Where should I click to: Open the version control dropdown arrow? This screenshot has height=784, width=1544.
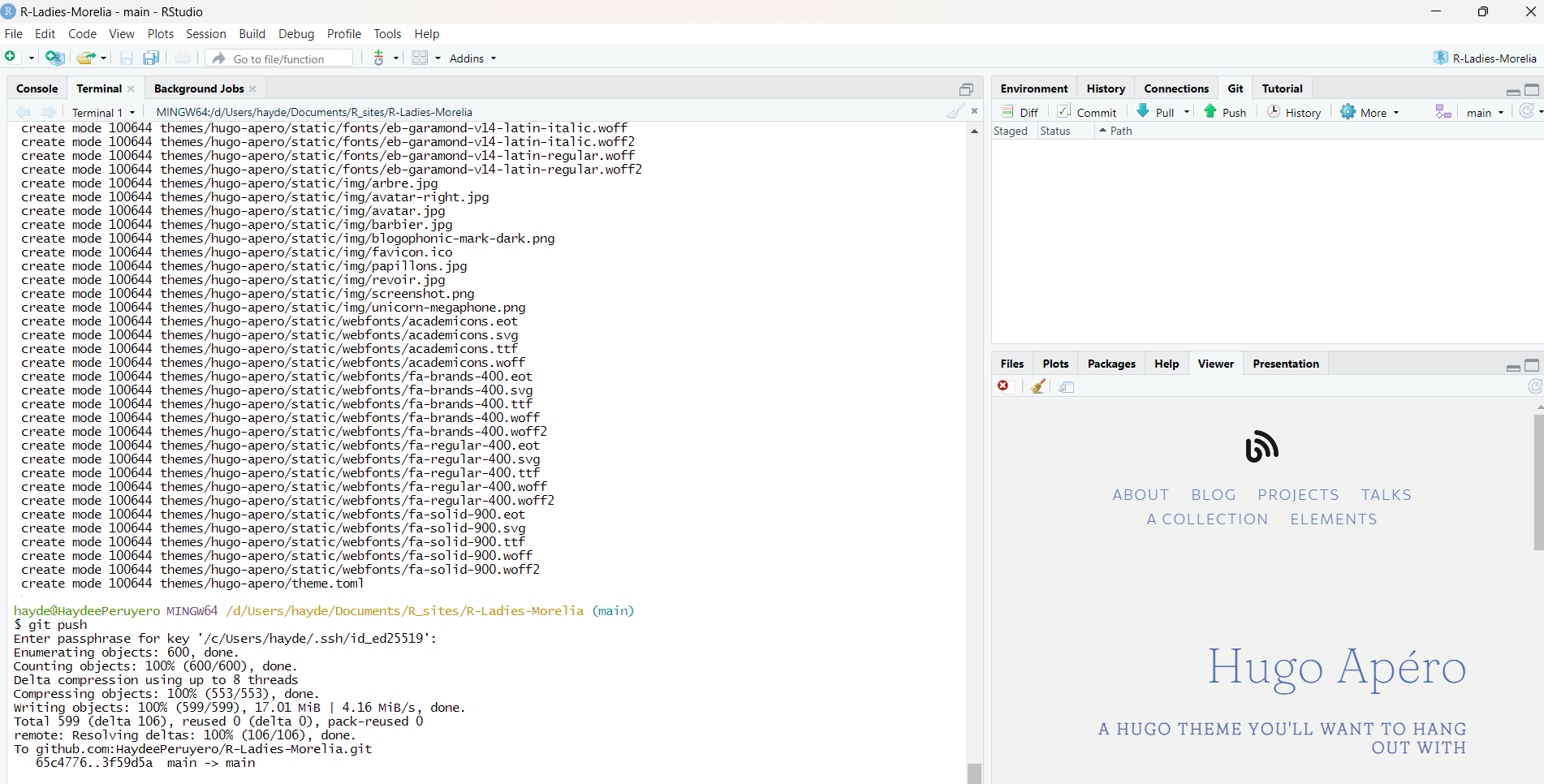396,58
